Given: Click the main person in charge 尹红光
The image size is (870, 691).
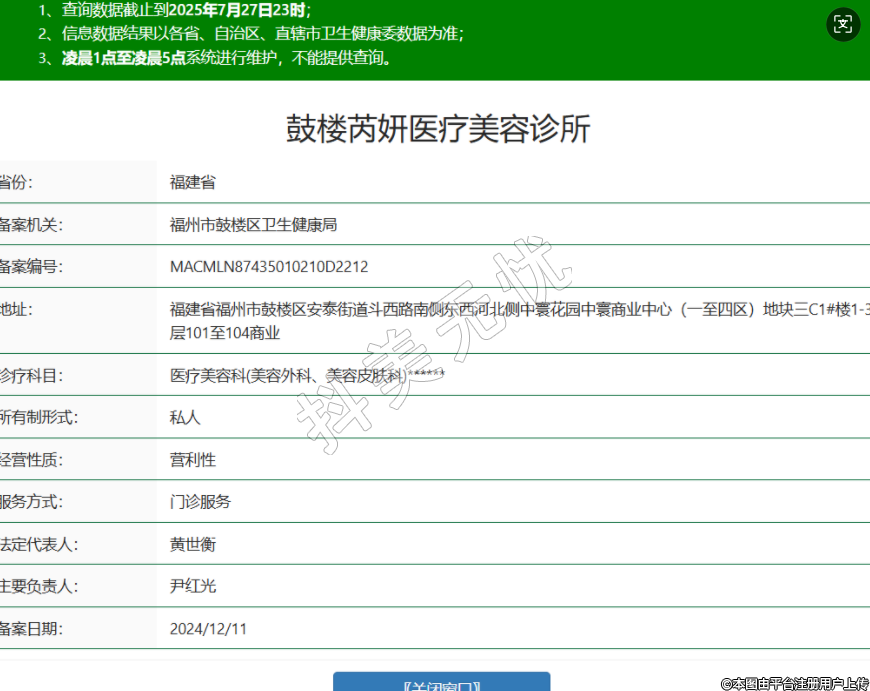Looking at the screenshot, I should (x=193, y=586).
